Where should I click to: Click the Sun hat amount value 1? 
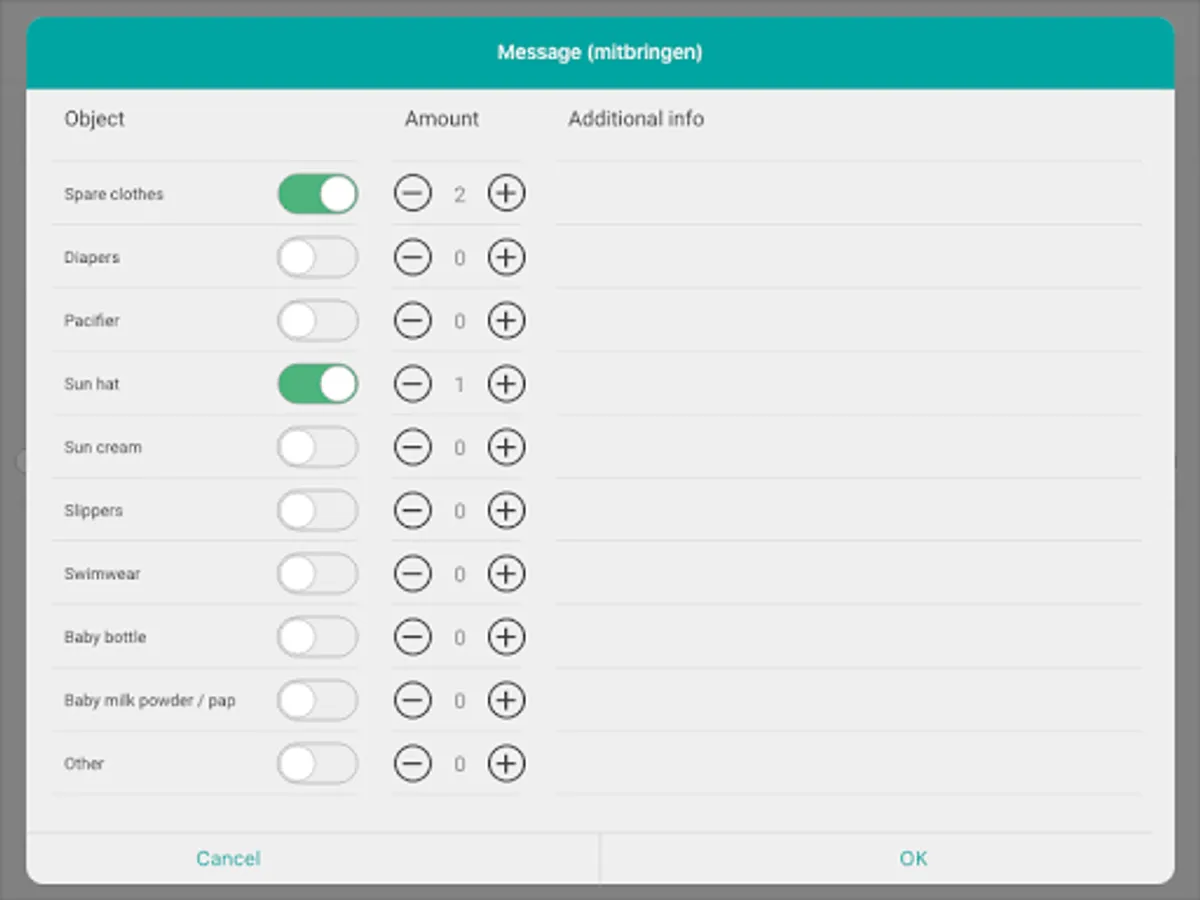[459, 385]
